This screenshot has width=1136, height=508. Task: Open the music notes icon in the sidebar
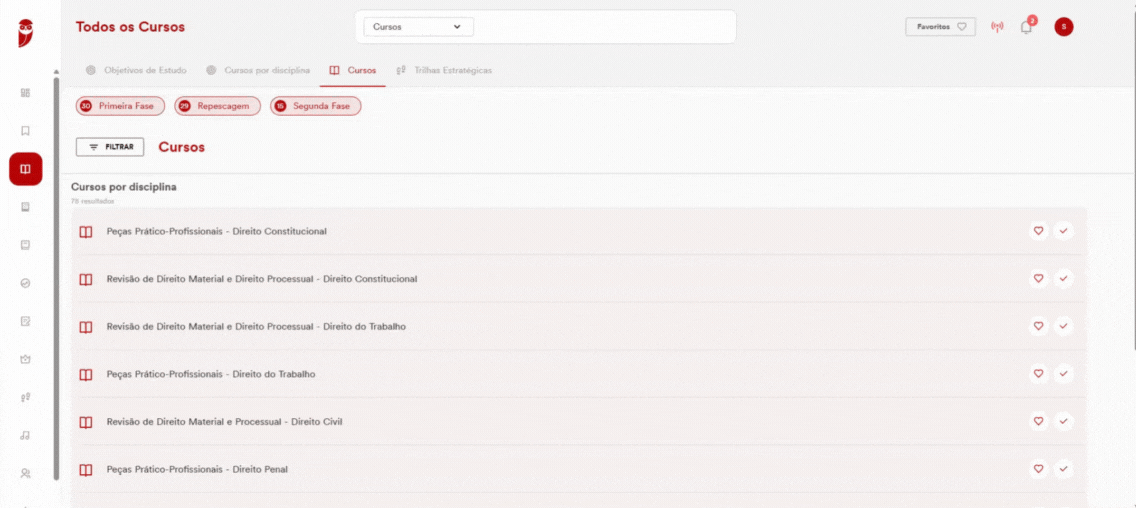[25, 436]
